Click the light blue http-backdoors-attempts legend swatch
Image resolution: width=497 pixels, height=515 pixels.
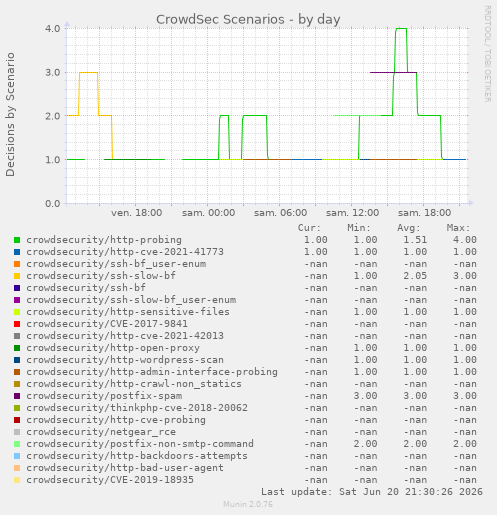[x=17, y=456]
